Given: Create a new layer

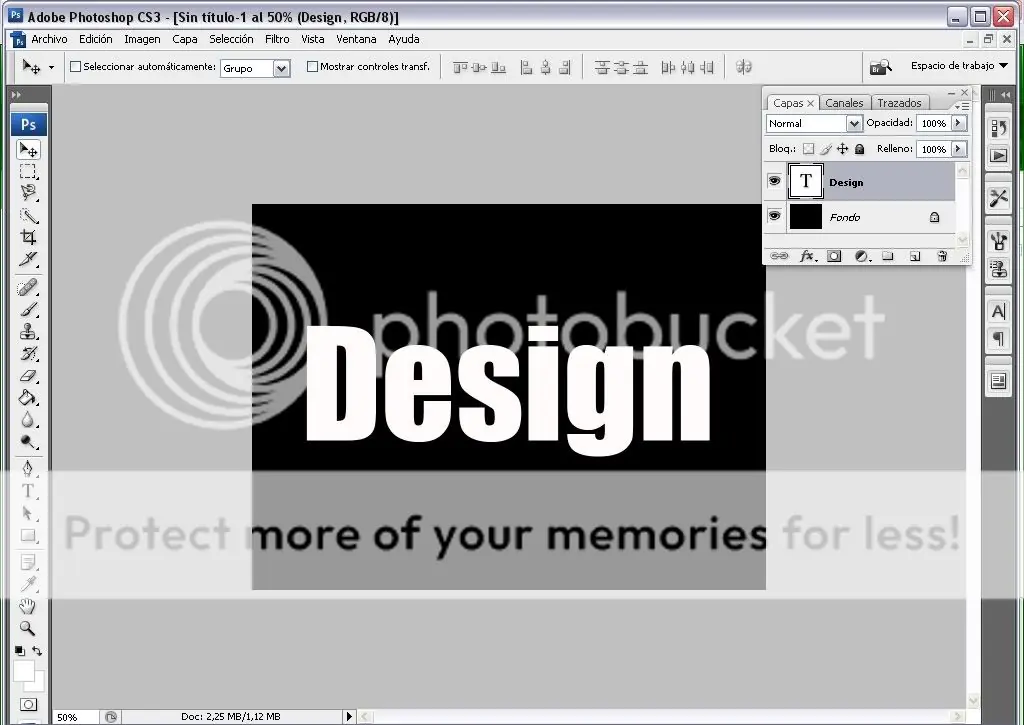Looking at the screenshot, I should pyautogui.click(x=915, y=257).
